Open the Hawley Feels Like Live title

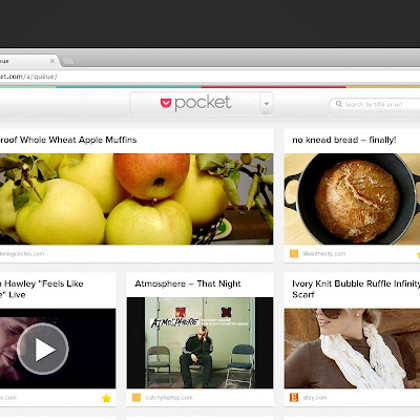42,289
